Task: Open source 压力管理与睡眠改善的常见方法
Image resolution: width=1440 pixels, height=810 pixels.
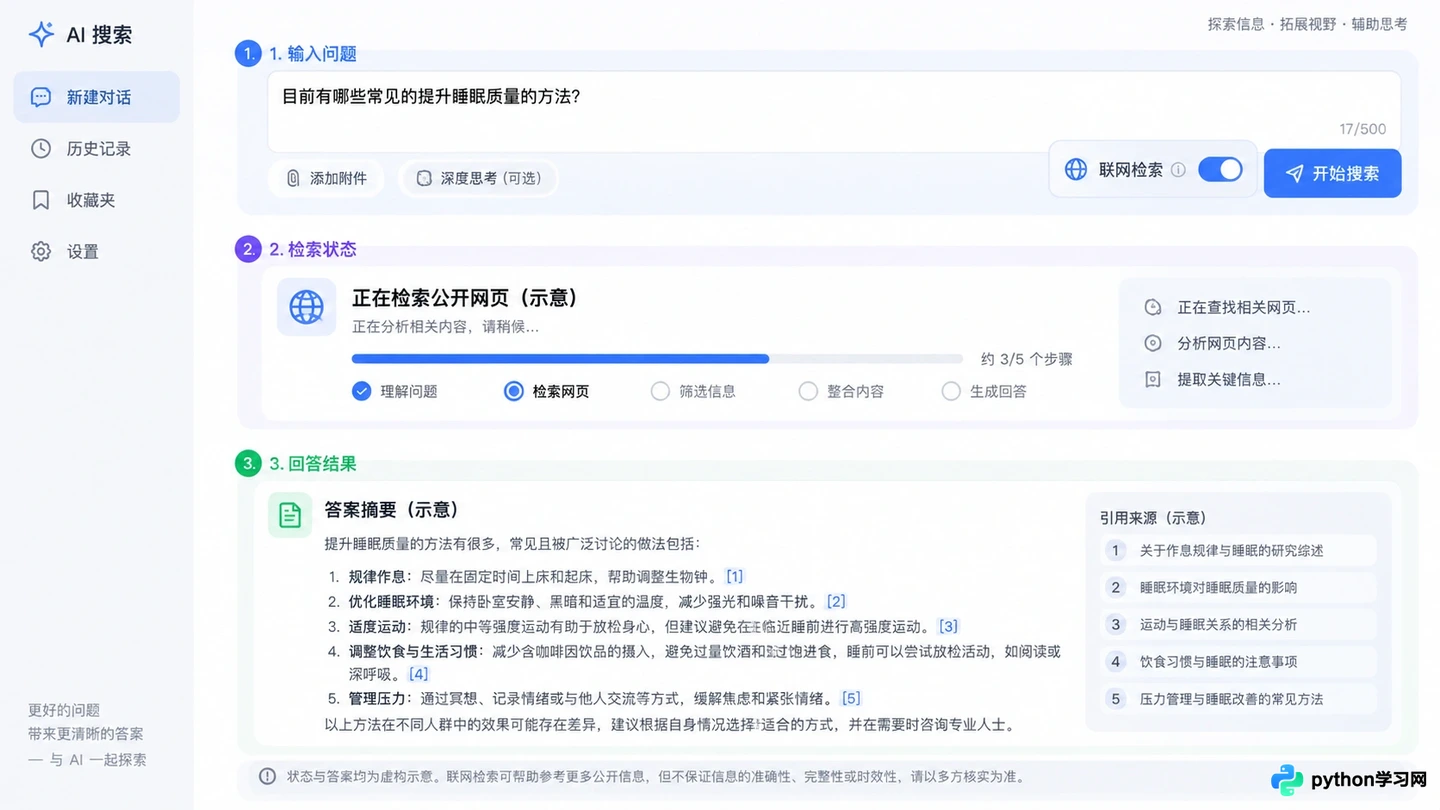Action: (x=1238, y=698)
